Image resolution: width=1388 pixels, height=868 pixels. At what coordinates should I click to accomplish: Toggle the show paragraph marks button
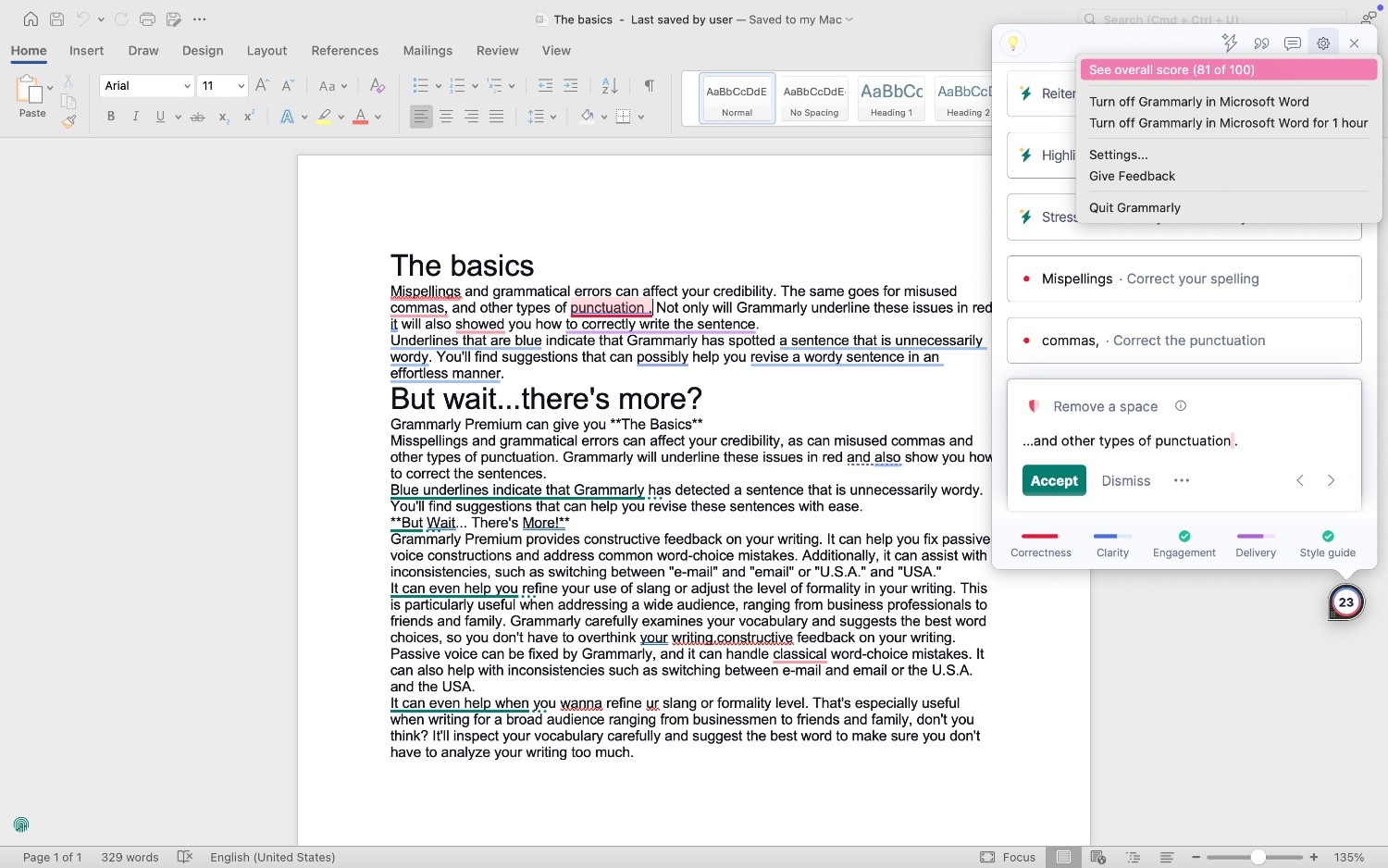(x=649, y=85)
